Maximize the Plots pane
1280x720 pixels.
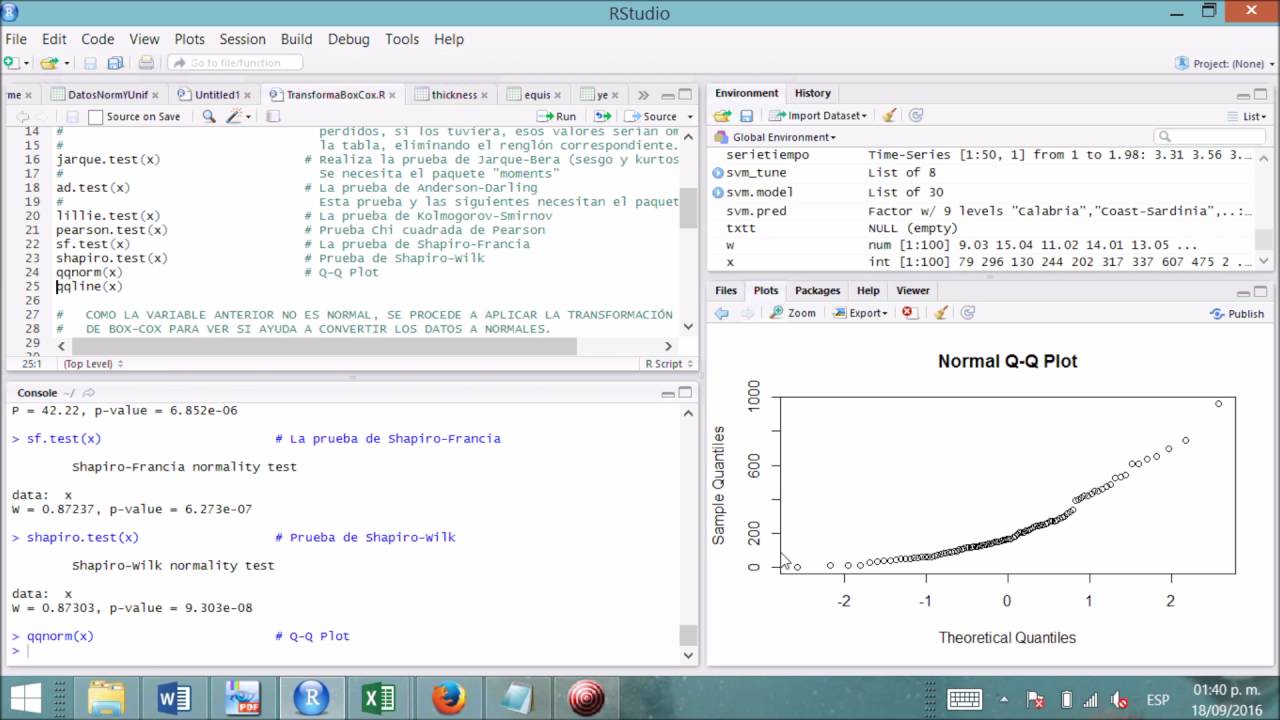[x=1262, y=291]
